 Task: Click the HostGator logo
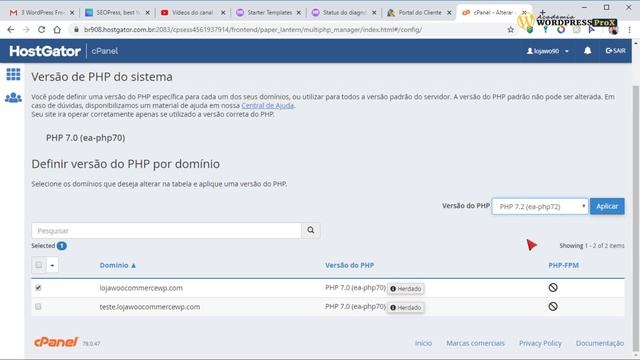tap(45, 51)
